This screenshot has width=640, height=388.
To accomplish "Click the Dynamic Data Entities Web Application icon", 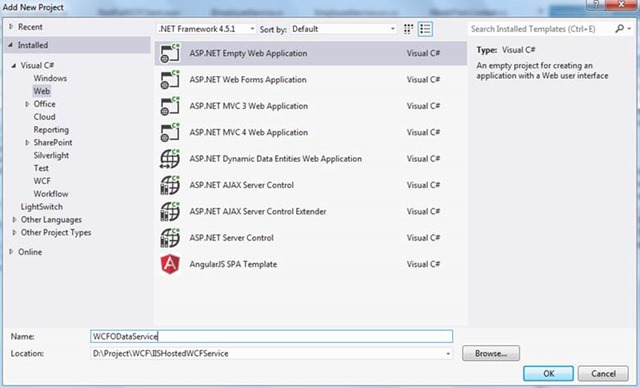I will (x=170, y=159).
